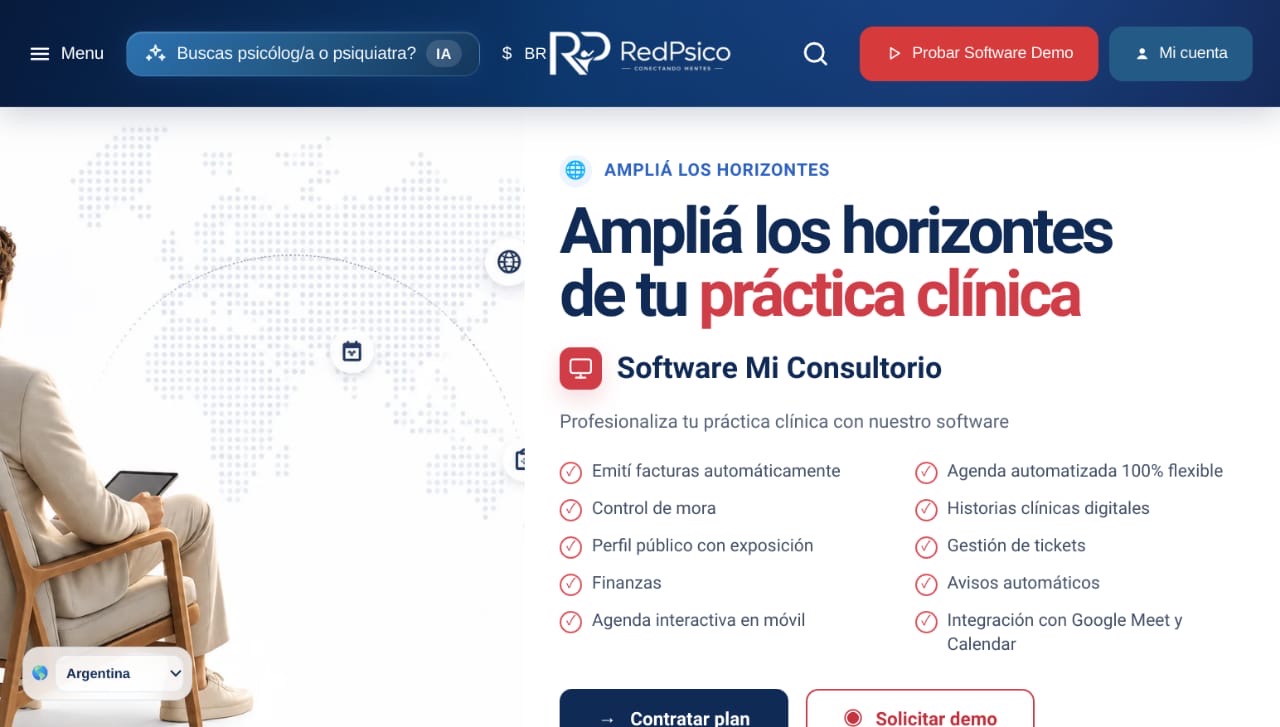Click Agenda automatizada 100% flexible text
The height and width of the screenshot is (727, 1280).
click(x=1085, y=471)
